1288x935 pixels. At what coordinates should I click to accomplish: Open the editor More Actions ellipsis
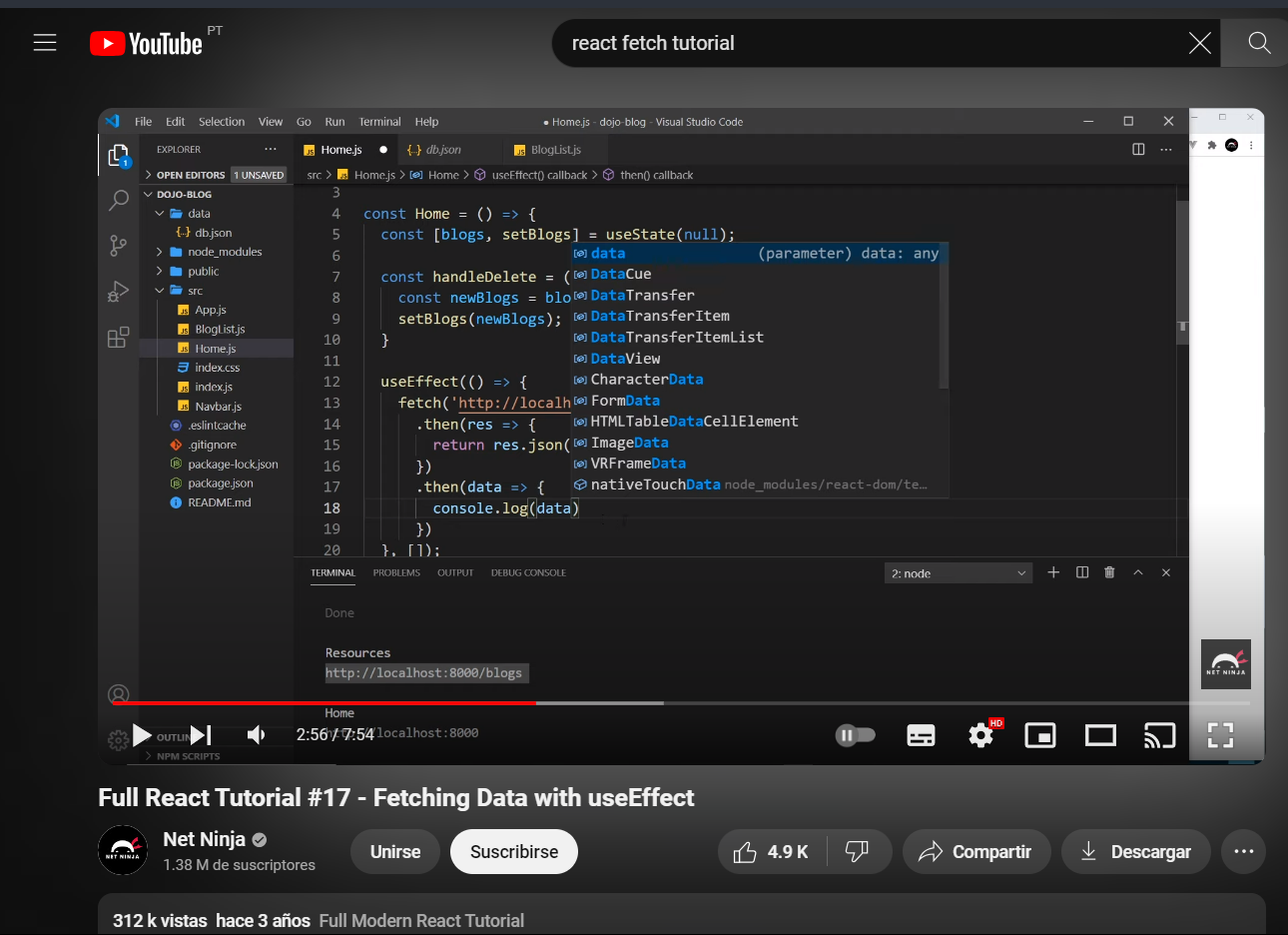point(1165,150)
